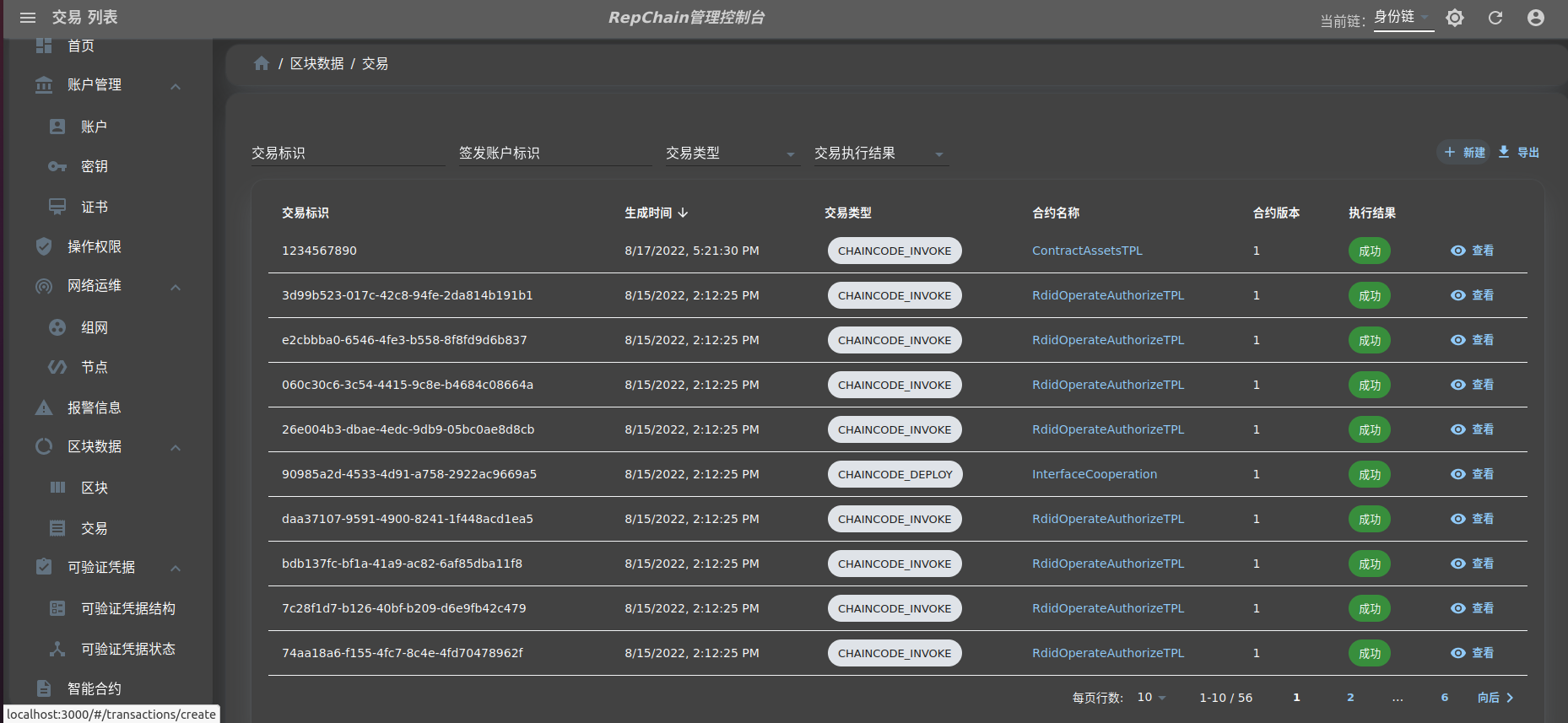Click the 账户管理 bank icon
Screen dimensions: 1568x723
tap(44, 85)
